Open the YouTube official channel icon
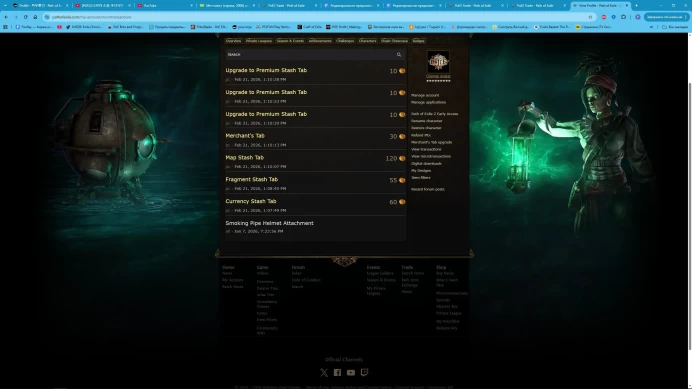Image resolution: width=692 pixels, height=389 pixels. click(x=351, y=373)
